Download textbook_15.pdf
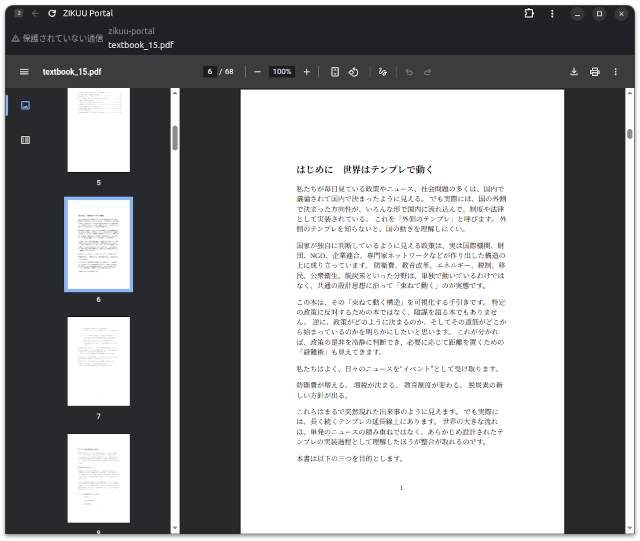This screenshot has height=541, width=640. point(574,72)
